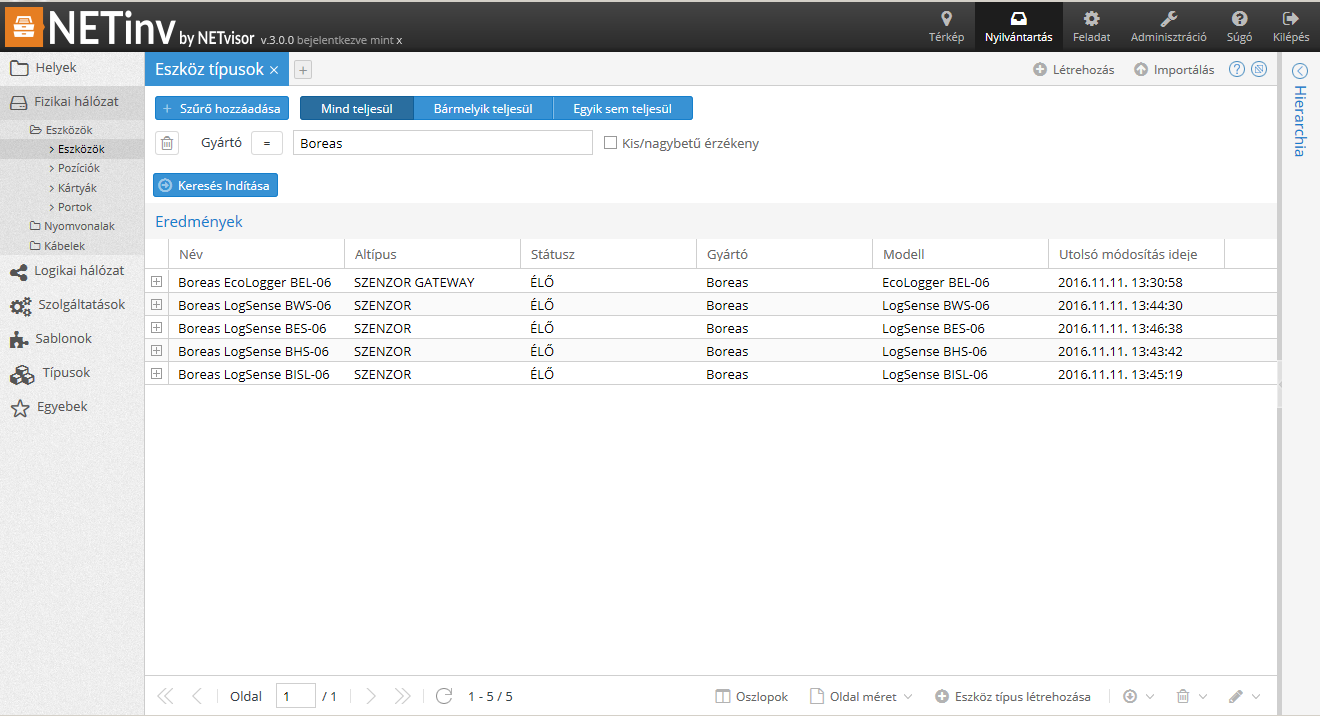Expand Boreas LogSense BES-06 row

click(156, 328)
